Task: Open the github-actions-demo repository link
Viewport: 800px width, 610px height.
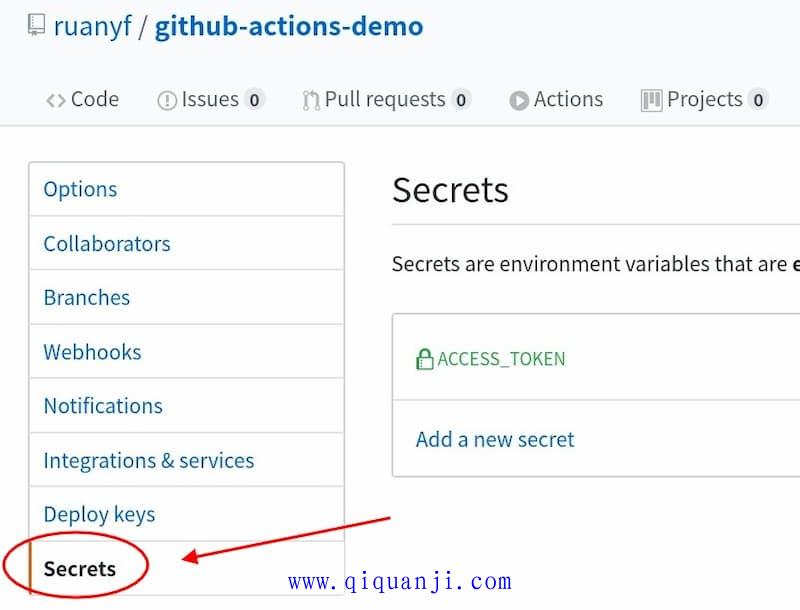Action: coord(289,27)
